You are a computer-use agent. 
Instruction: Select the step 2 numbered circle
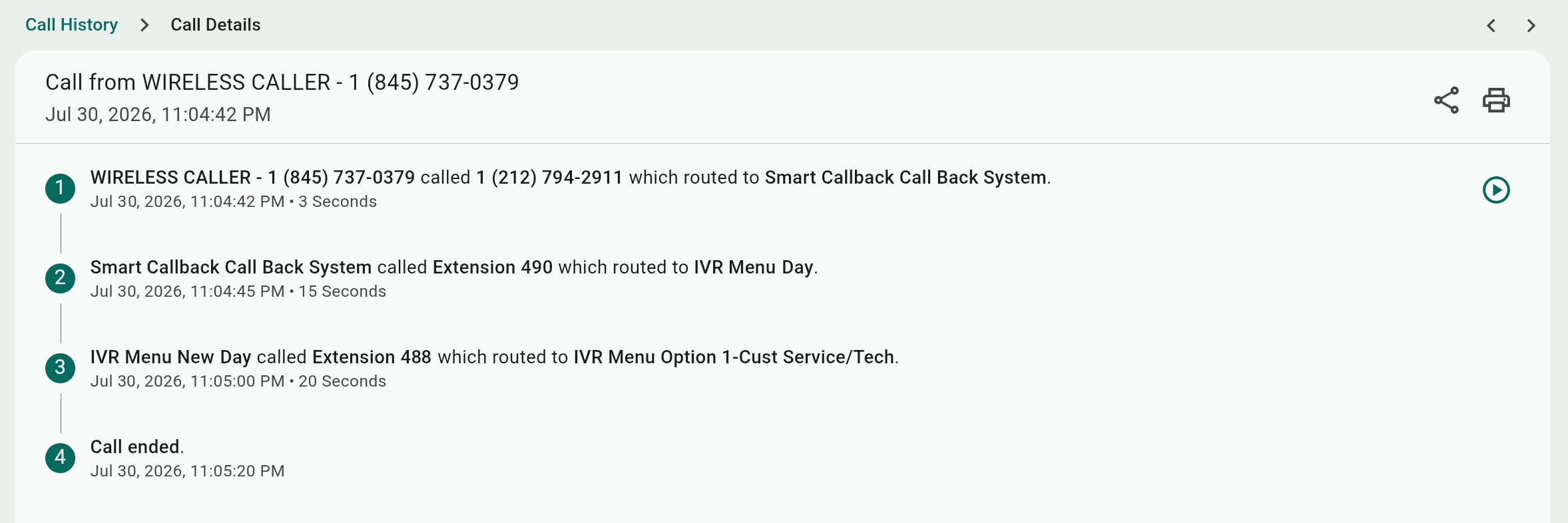(x=60, y=278)
